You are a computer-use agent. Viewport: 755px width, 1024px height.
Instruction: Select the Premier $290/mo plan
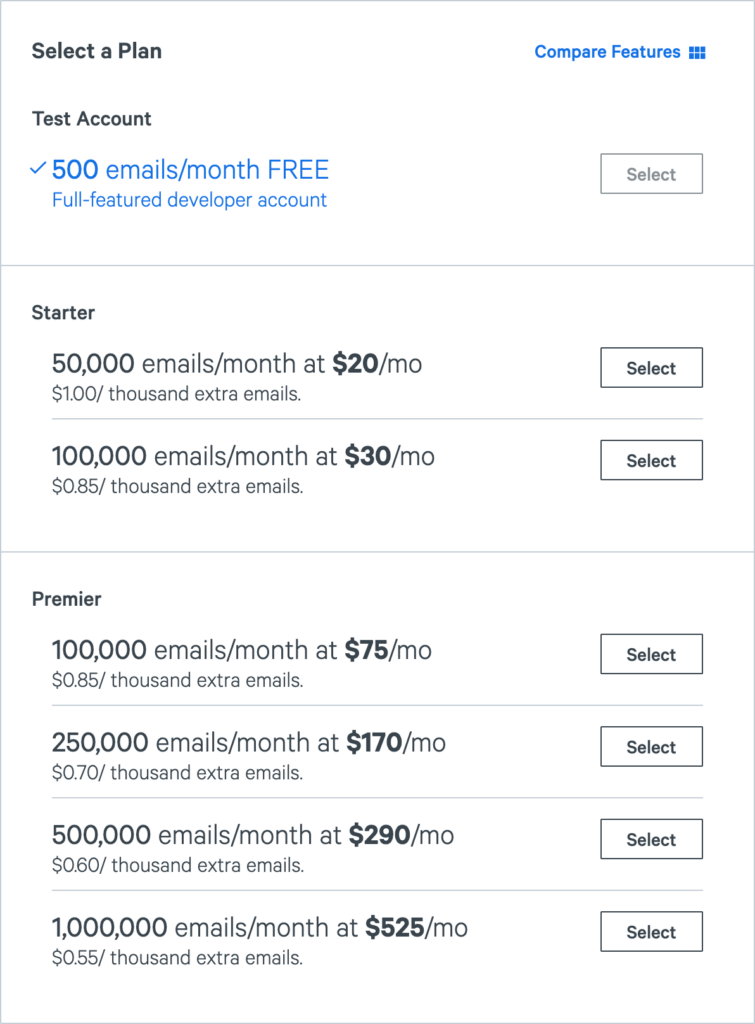pyautogui.click(x=651, y=840)
